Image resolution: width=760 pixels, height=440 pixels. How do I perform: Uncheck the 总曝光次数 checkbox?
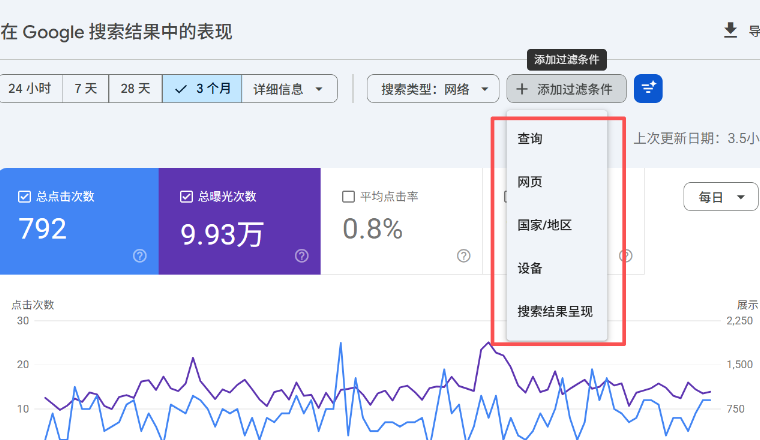coord(186,196)
